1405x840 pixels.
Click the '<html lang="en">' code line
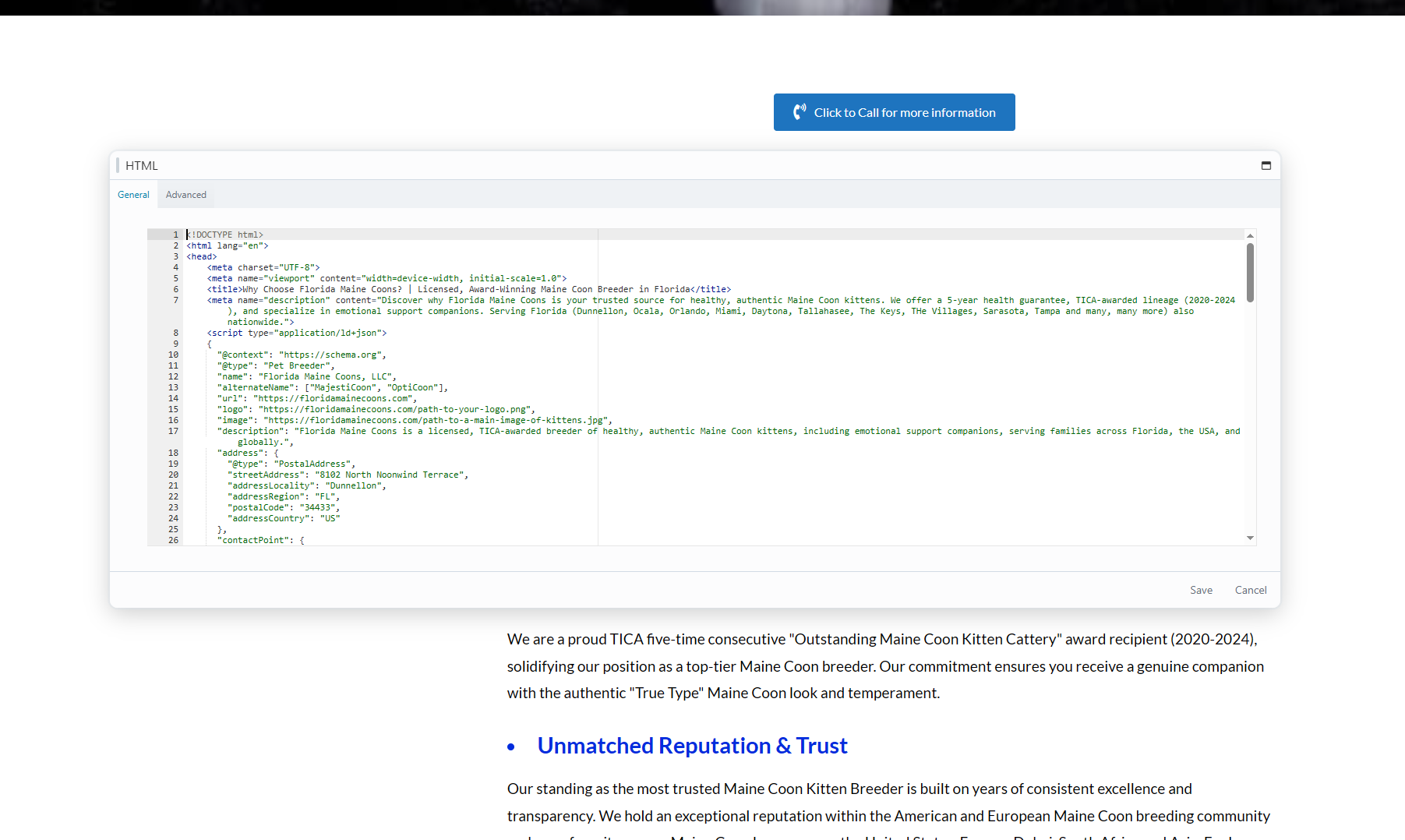click(228, 245)
